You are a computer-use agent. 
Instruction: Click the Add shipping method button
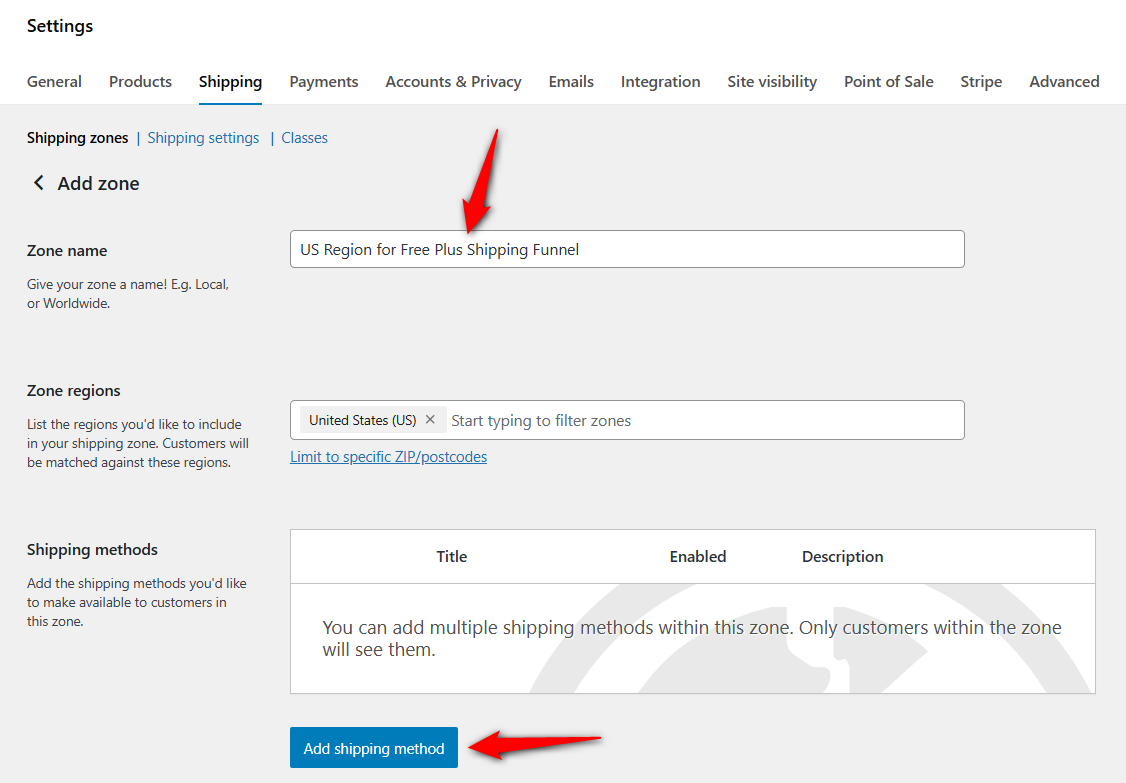tap(373, 747)
